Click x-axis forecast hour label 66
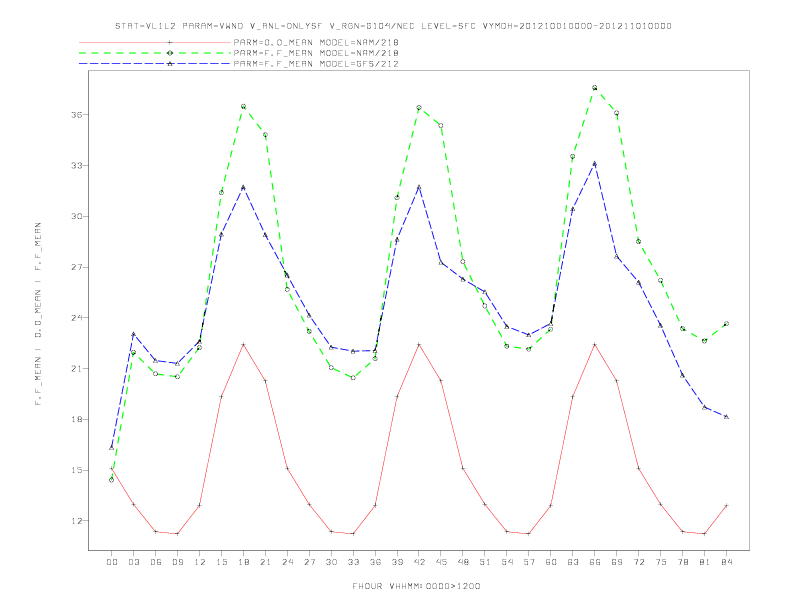Viewport: 792px width, 612px height. (x=595, y=562)
